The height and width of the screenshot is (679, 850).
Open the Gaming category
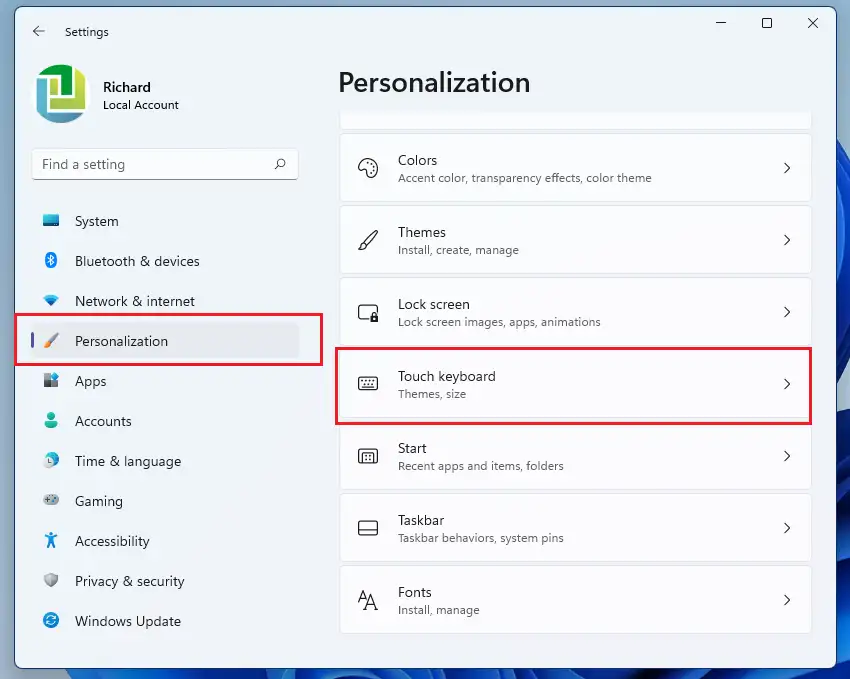165,501
